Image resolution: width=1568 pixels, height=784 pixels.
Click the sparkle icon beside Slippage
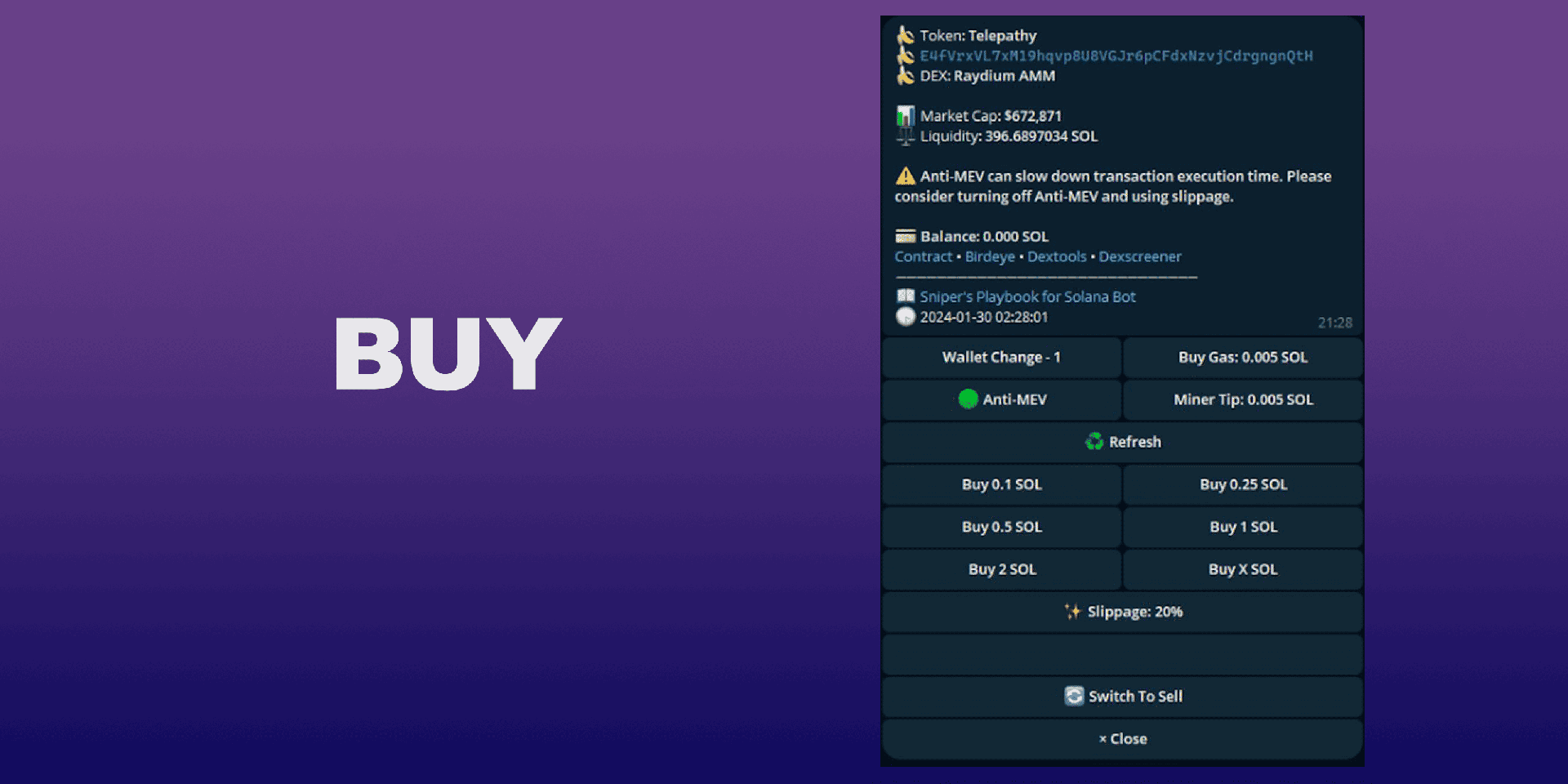point(1072,612)
